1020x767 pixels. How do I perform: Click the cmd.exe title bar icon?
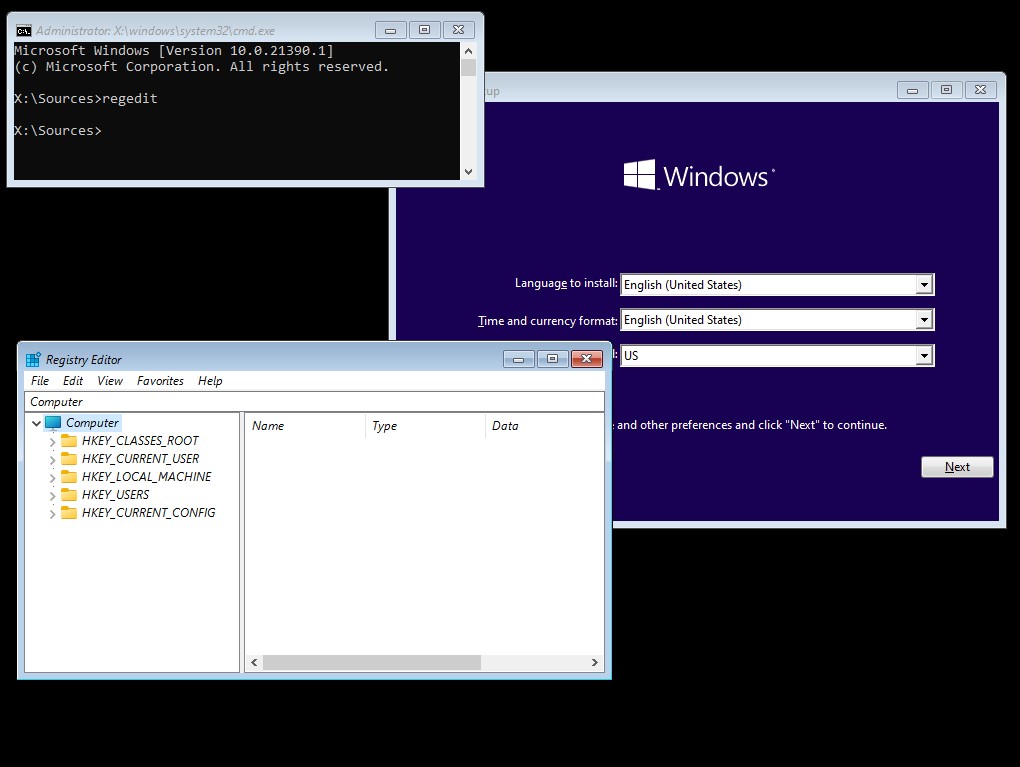click(24, 31)
